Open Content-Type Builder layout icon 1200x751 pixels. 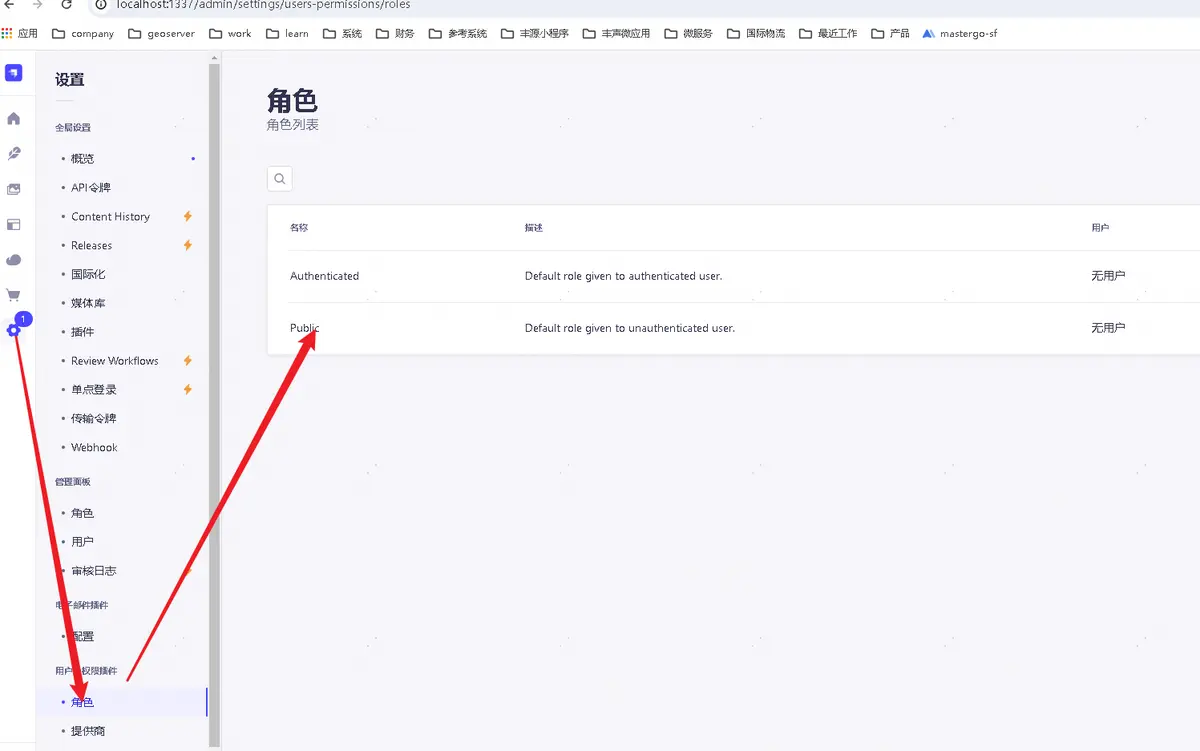[13, 225]
